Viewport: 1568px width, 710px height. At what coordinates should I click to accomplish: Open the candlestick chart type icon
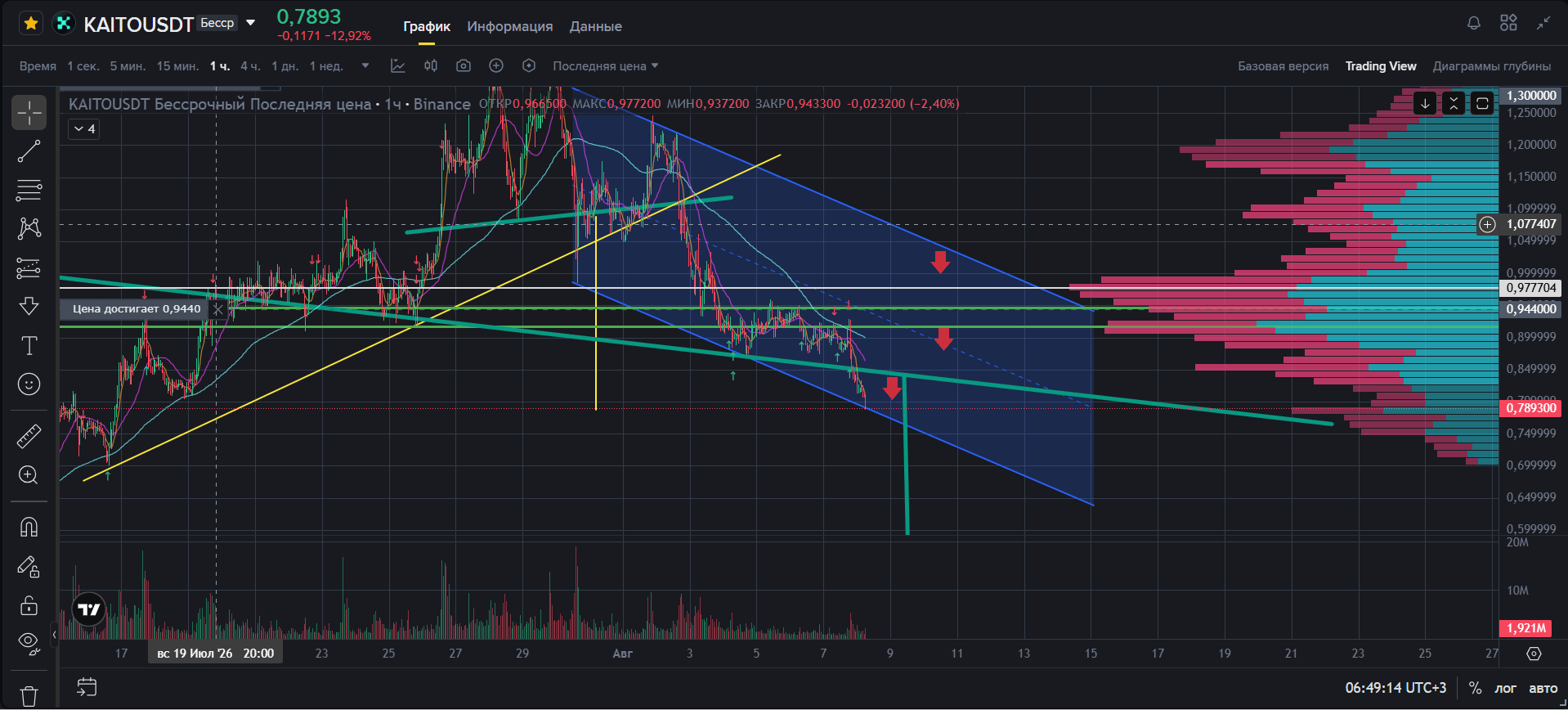coord(431,65)
